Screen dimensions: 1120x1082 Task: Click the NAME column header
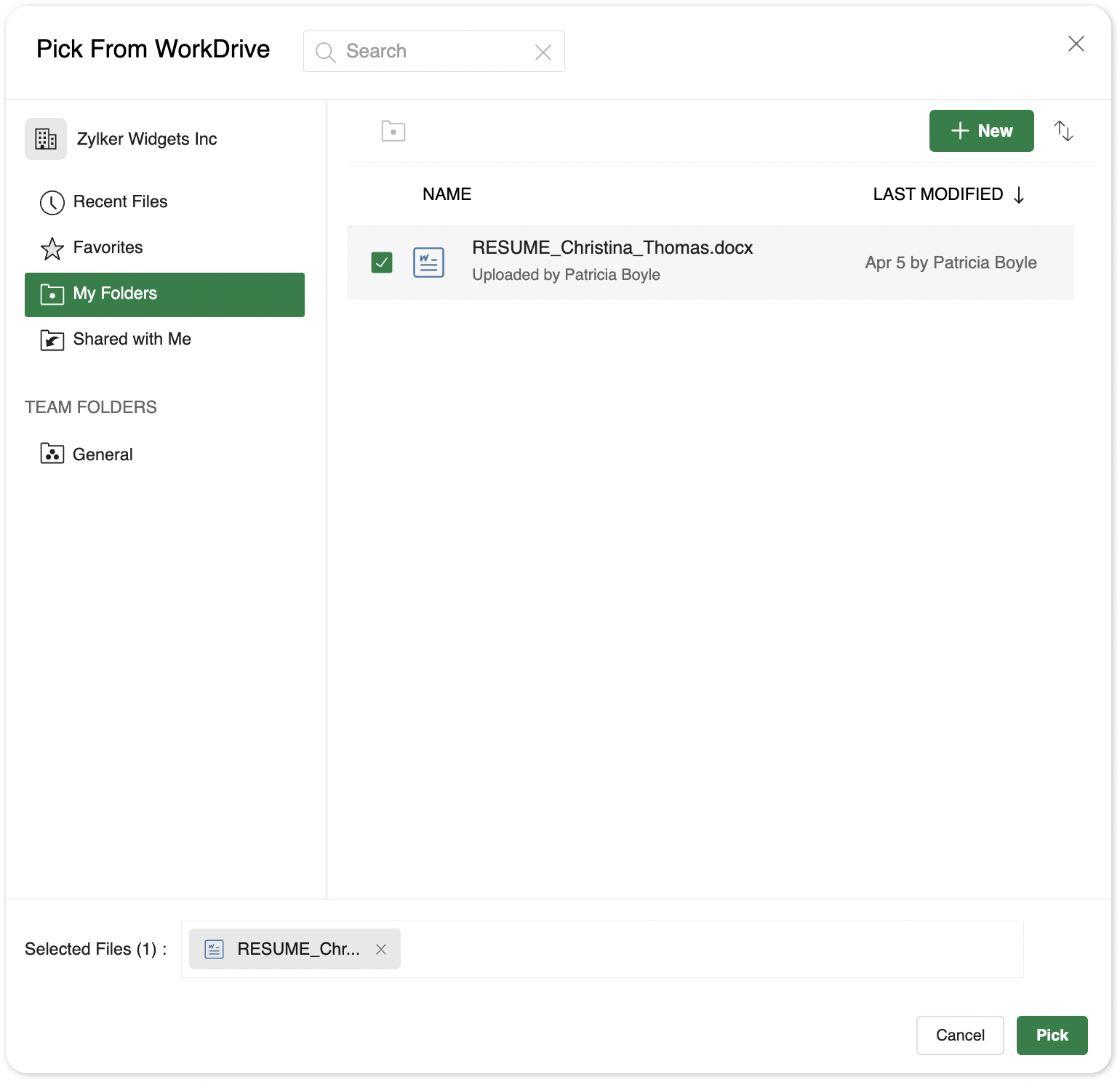click(447, 194)
